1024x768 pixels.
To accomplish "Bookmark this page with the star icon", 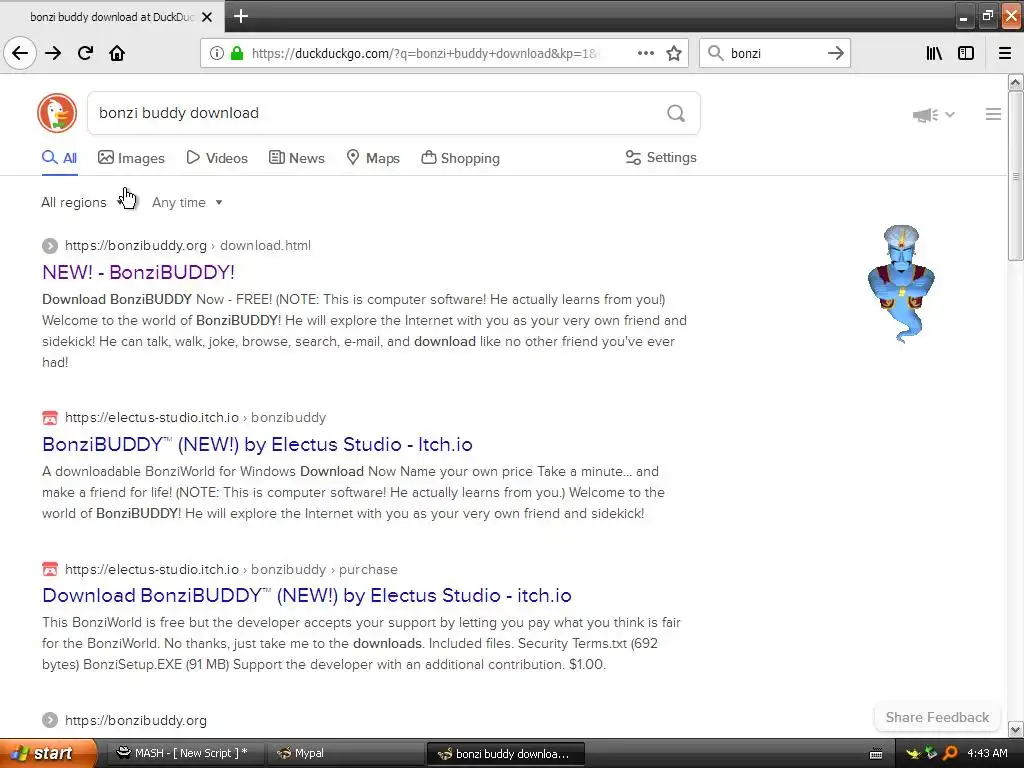I will click(674, 53).
